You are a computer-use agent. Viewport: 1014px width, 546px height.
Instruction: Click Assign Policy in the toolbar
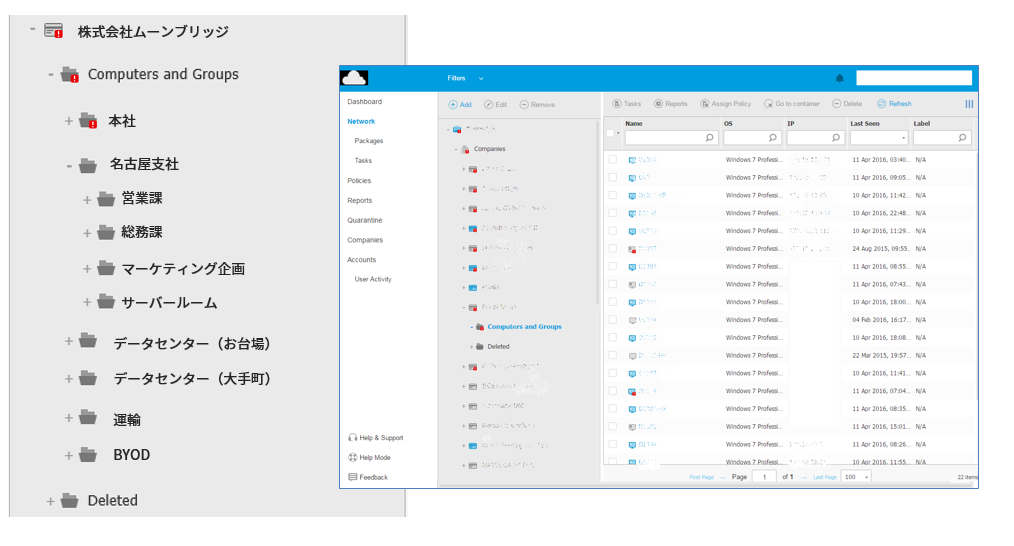click(x=726, y=104)
